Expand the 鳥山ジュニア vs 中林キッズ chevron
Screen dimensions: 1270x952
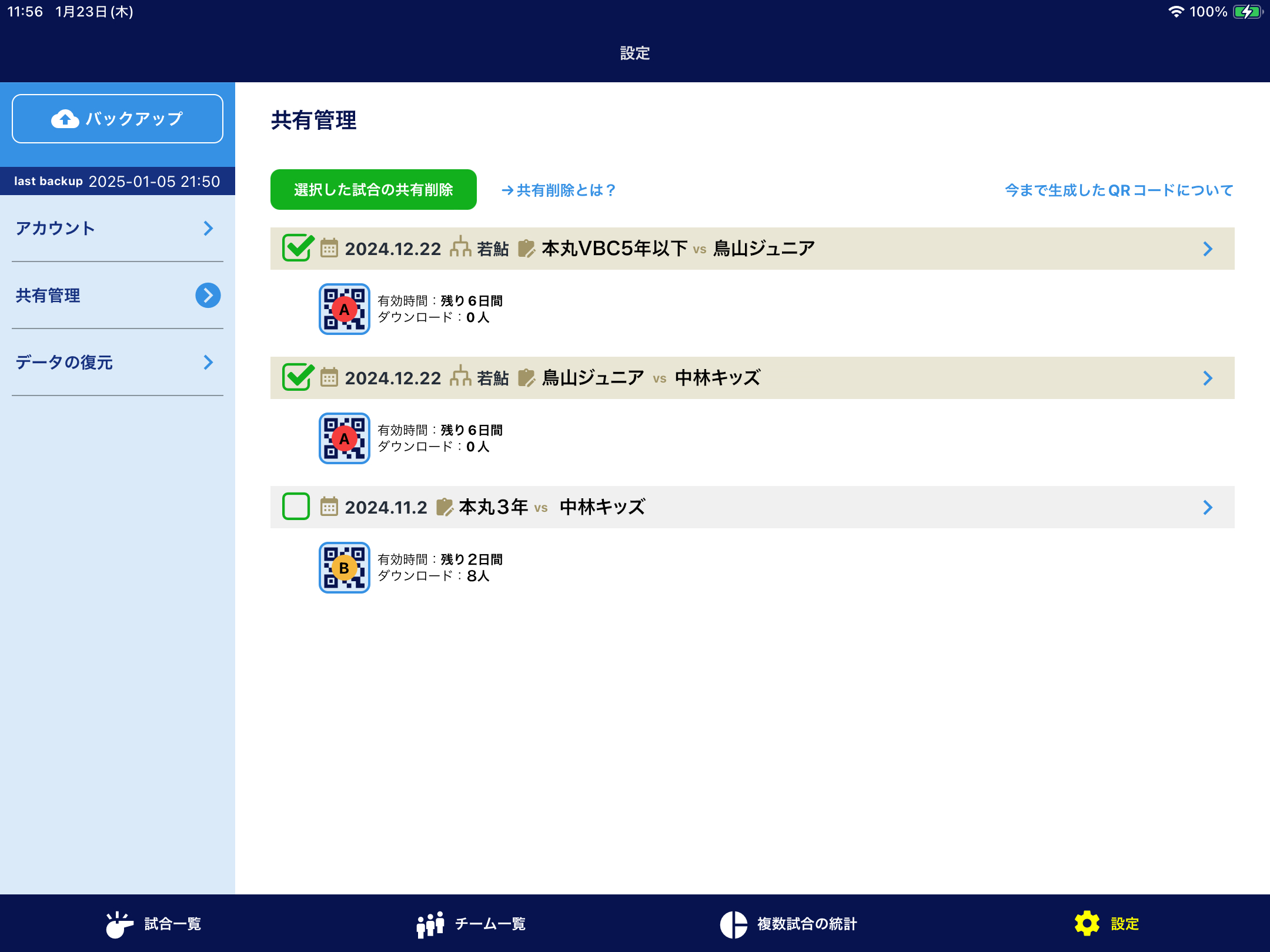(1207, 378)
